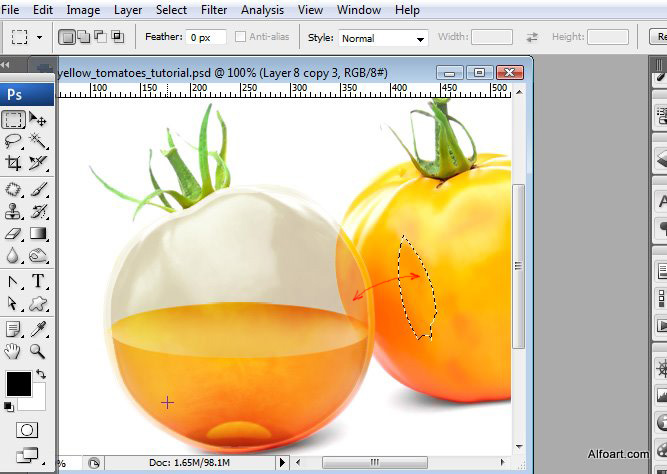This screenshot has height=474, width=667.
Task: Click the black foreground color swatch
Action: (18, 383)
